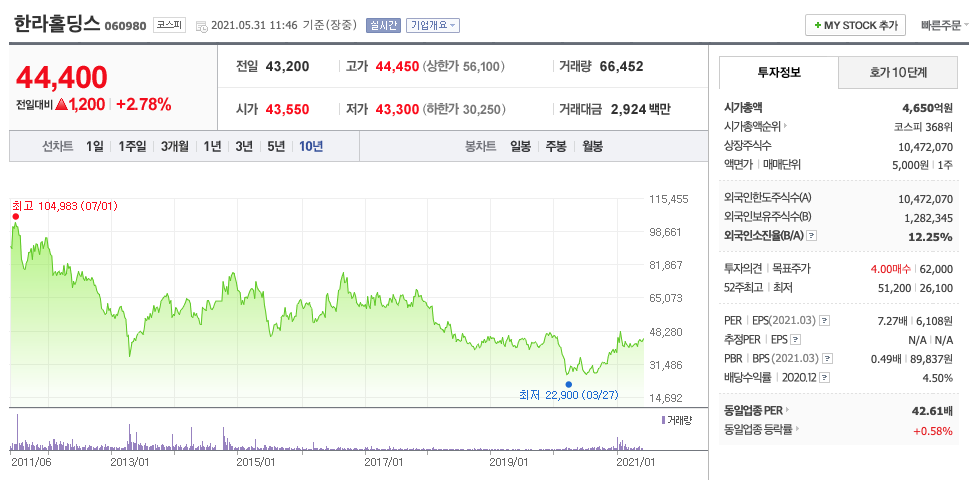Click the 투자의견 link

click(743, 269)
